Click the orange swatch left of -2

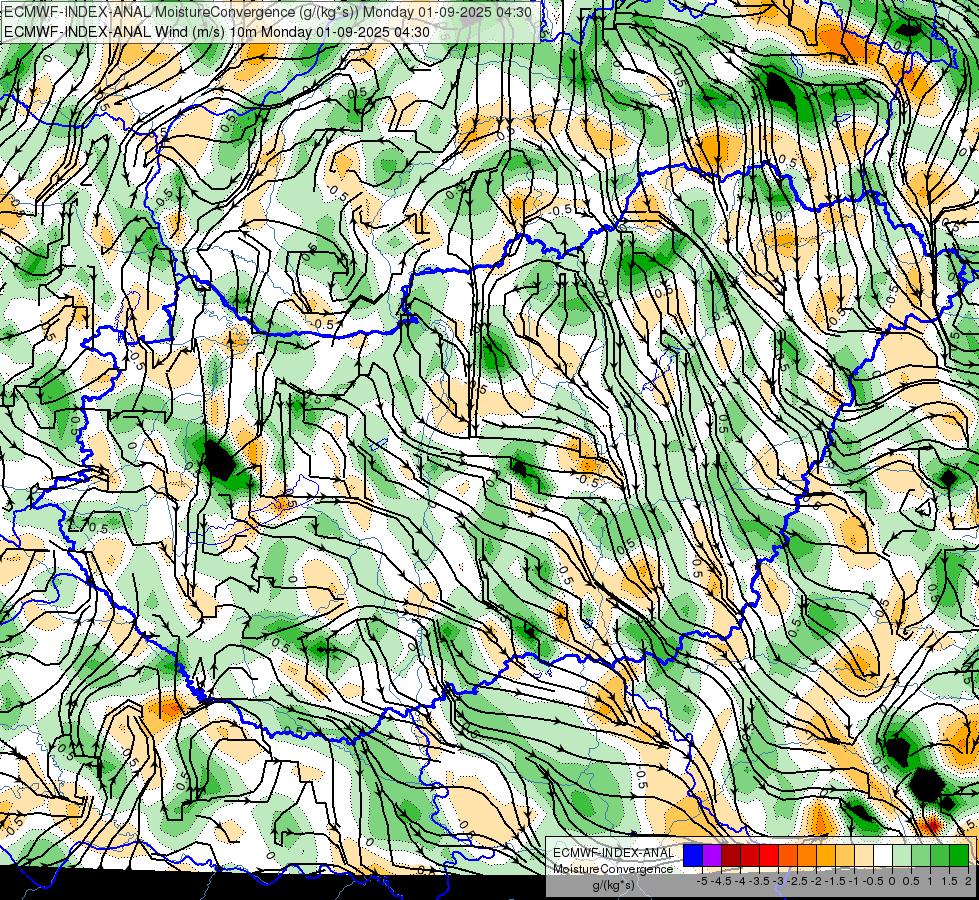coord(807,856)
